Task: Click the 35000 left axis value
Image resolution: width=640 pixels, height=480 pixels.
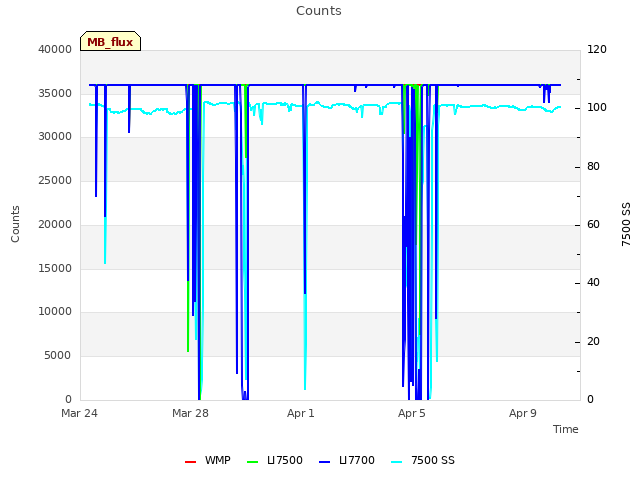Action: (x=55, y=93)
